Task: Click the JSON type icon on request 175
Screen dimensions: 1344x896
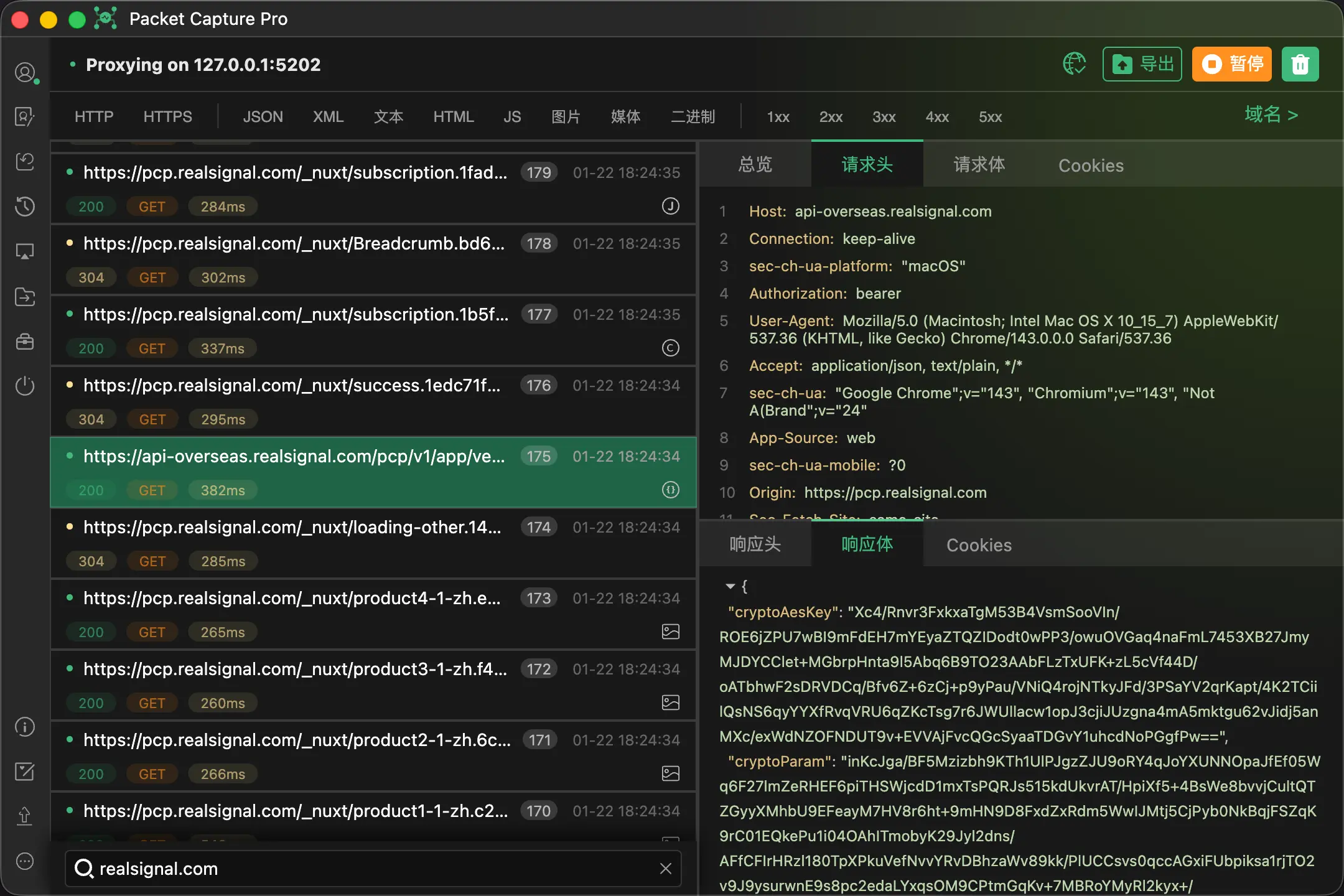Action: (x=670, y=490)
